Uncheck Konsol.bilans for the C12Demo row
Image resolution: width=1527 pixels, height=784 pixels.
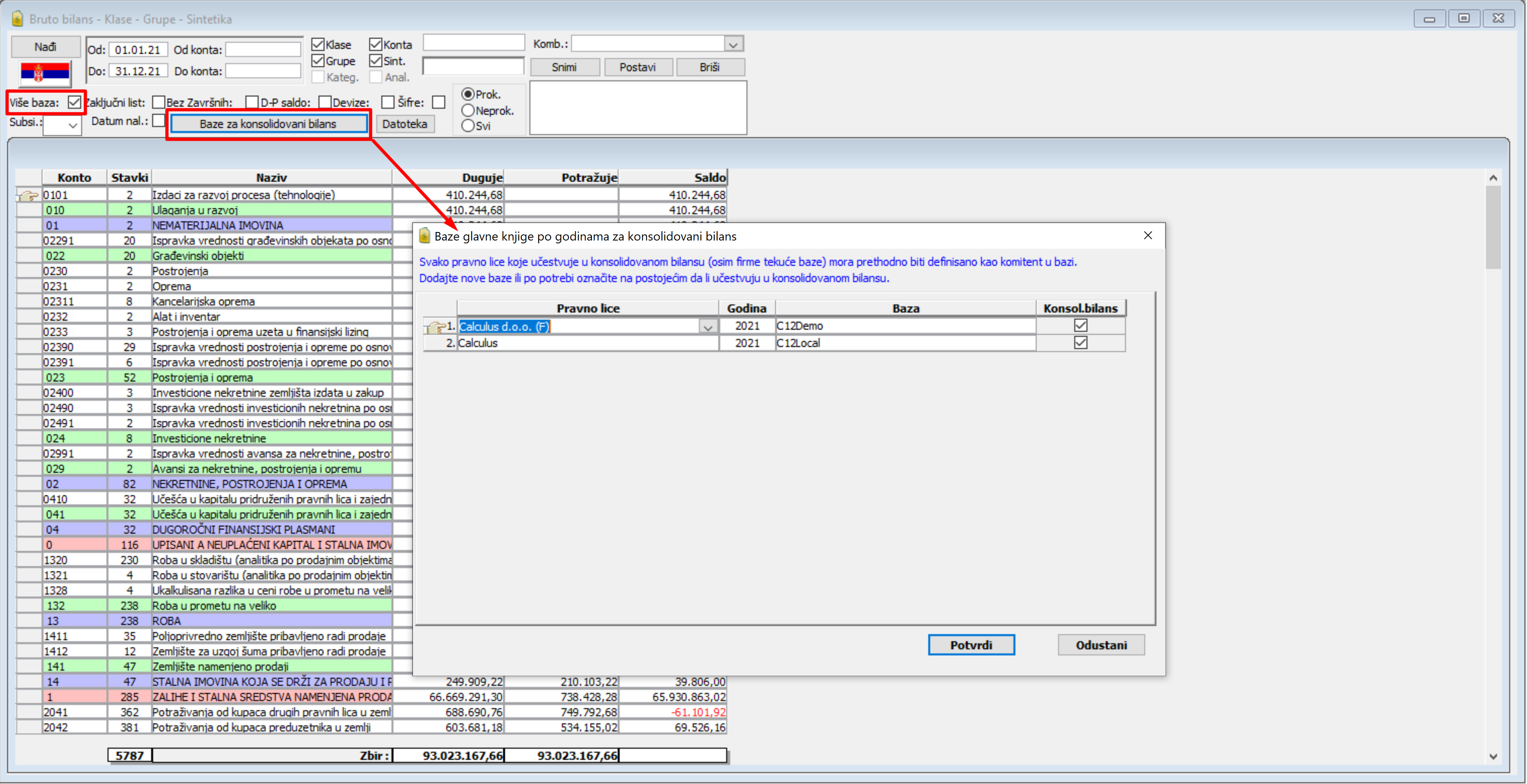coord(1080,325)
